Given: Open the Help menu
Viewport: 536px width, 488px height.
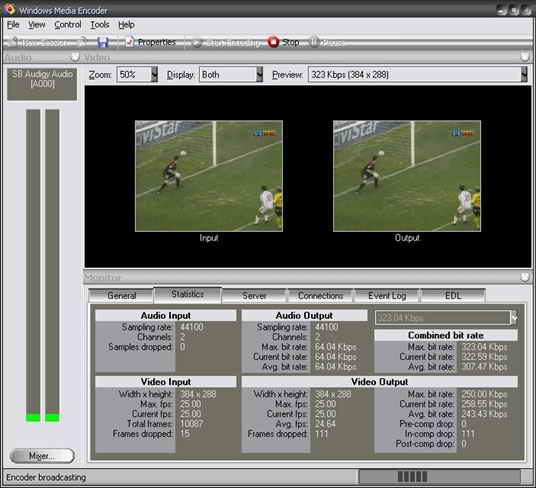Looking at the screenshot, I should pos(126,25).
